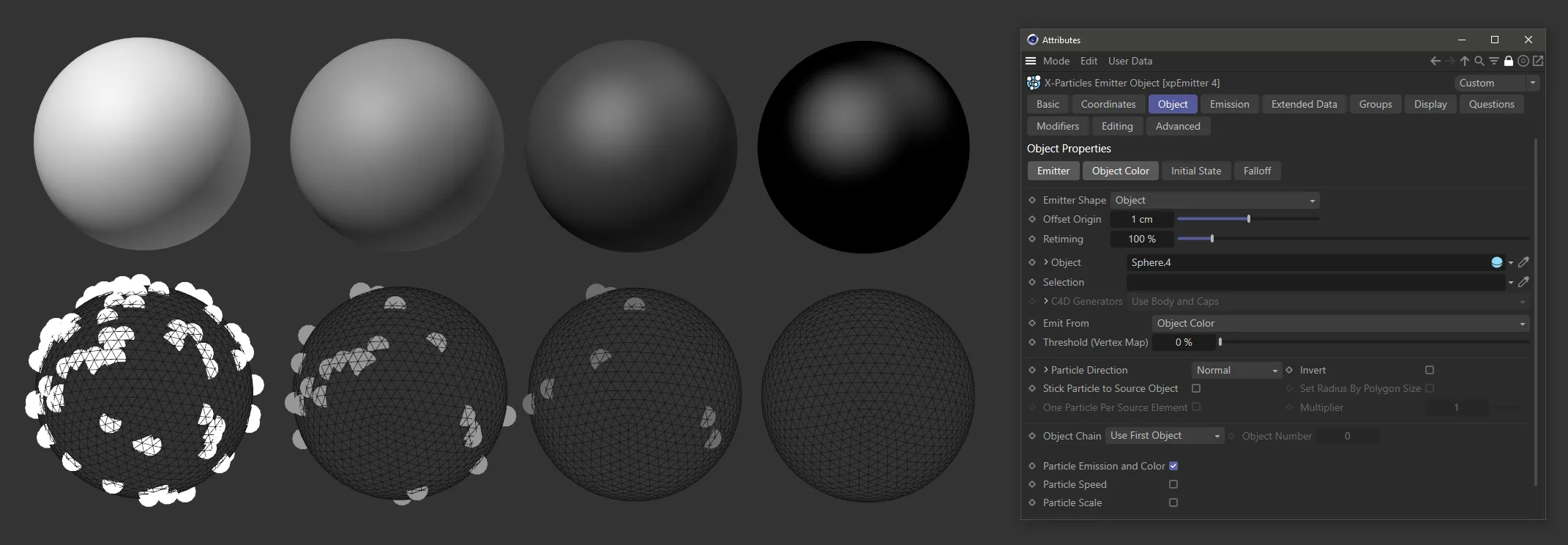The width and height of the screenshot is (1568, 545).
Task: Switch to the Basic tab
Action: point(1048,104)
